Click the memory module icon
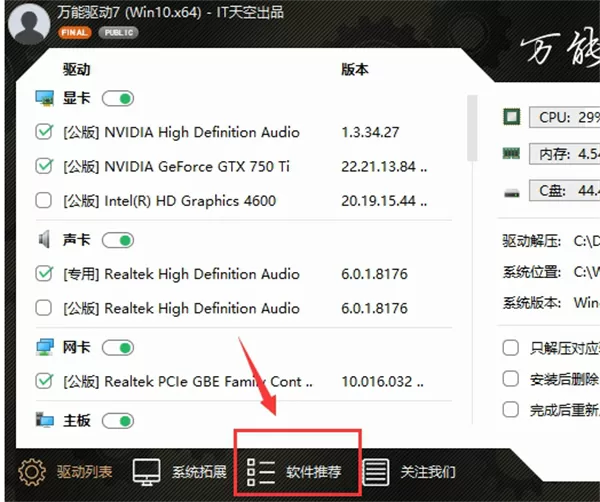The width and height of the screenshot is (600, 502). 512,154
